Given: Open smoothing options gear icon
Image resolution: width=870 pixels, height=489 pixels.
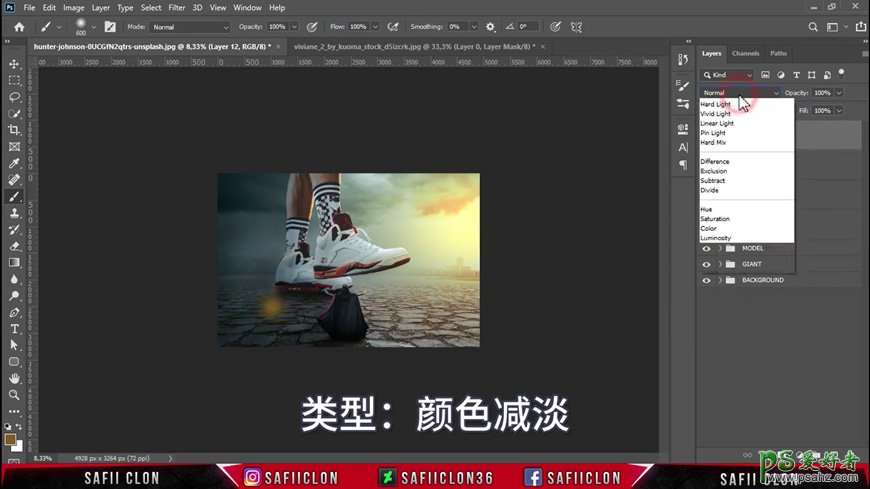Looking at the screenshot, I should [x=490, y=27].
